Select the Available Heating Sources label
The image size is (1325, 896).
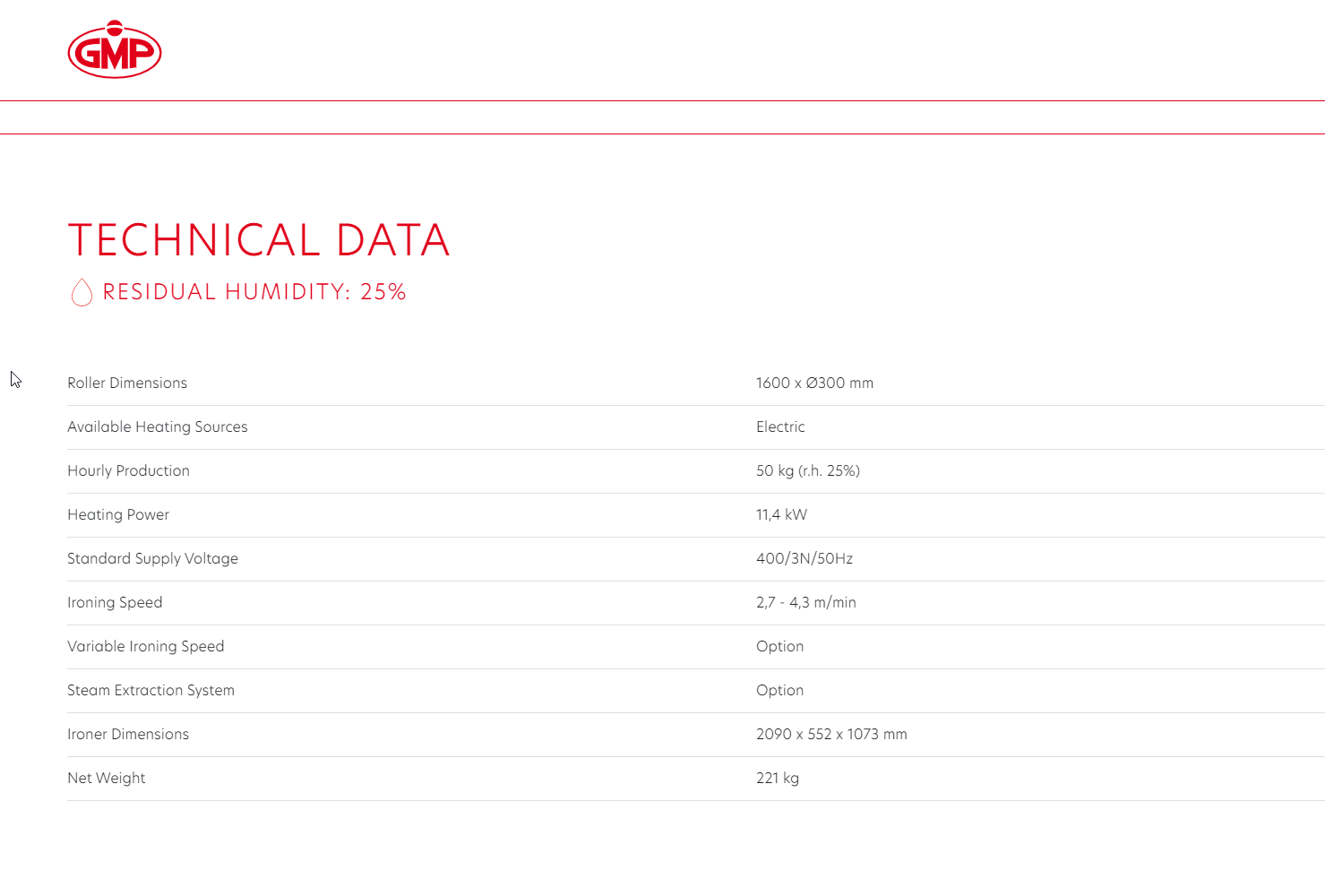tap(158, 426)
